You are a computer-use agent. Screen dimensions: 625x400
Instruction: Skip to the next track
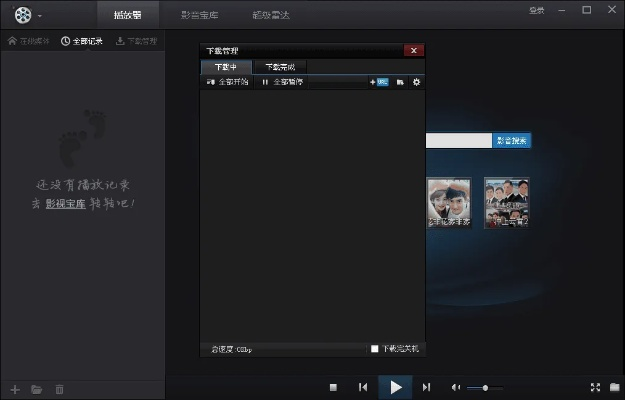pyautogui.click(x=427, y=387)
